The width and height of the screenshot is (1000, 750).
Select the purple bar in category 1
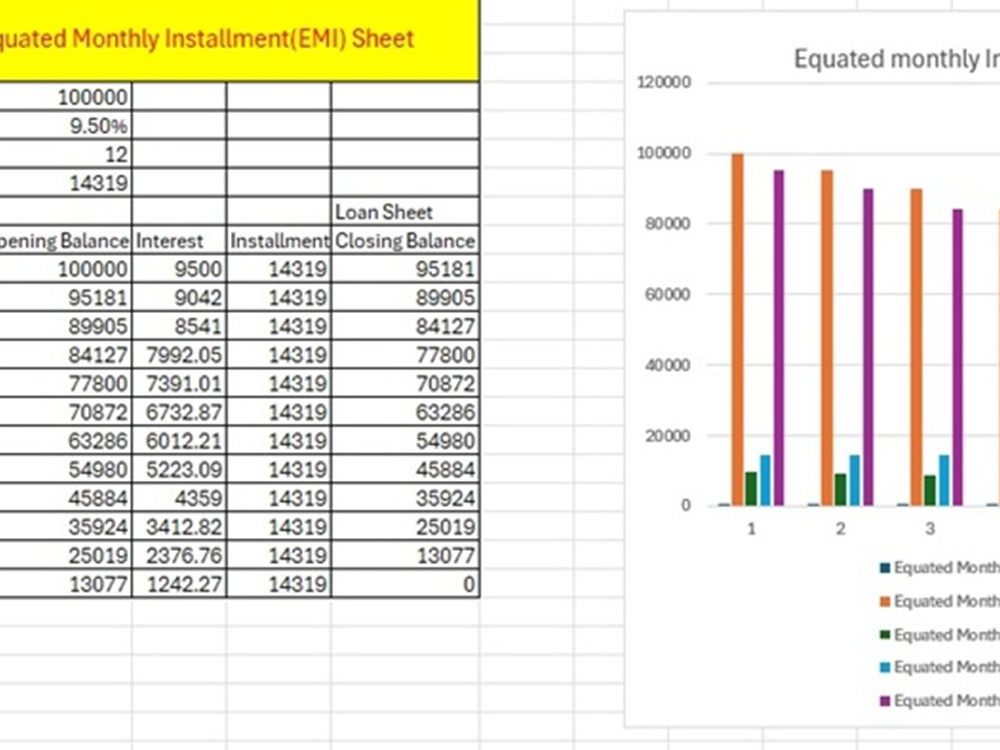click(779, 338)
